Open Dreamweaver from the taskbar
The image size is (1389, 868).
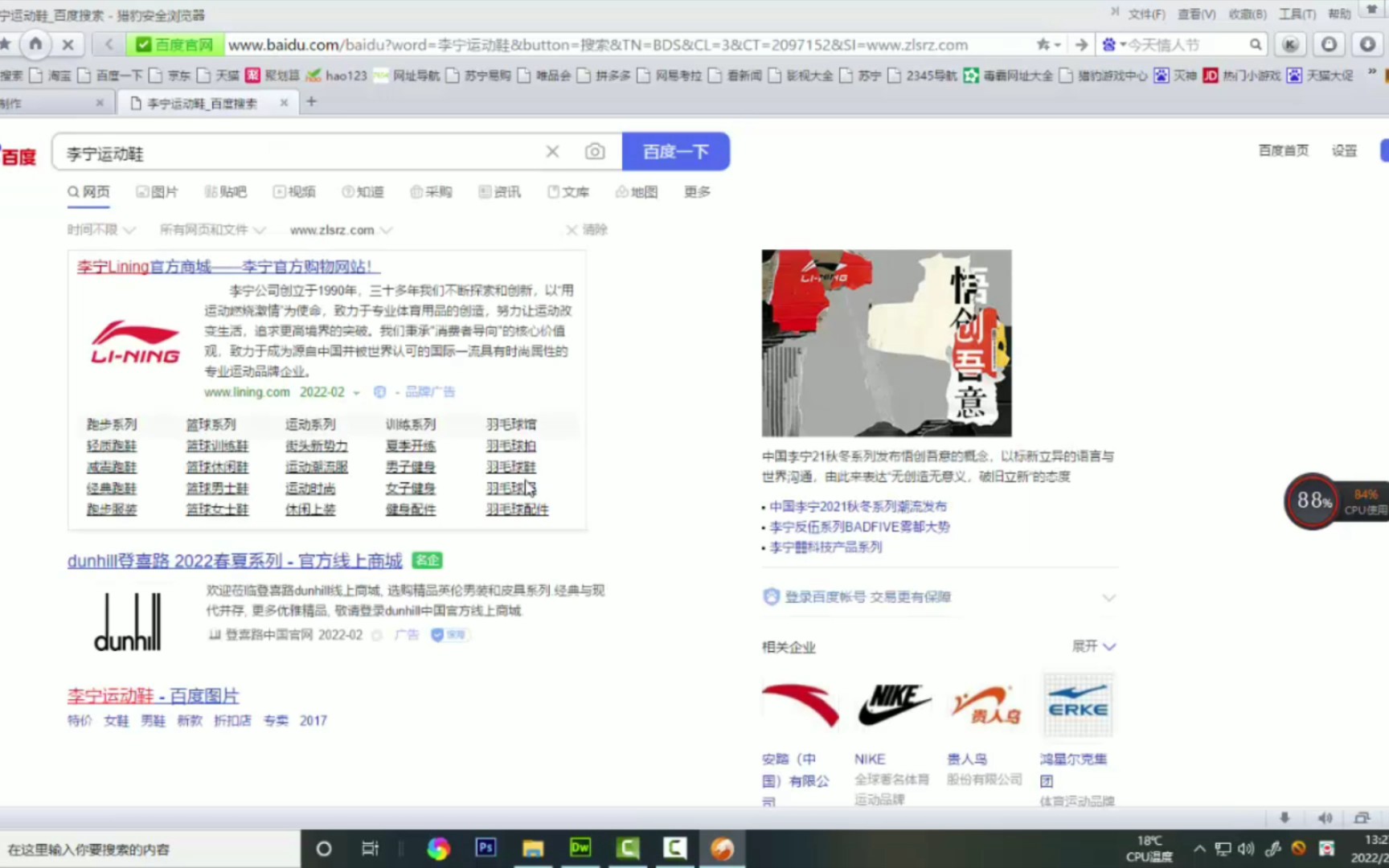click(x=580, y=848)
